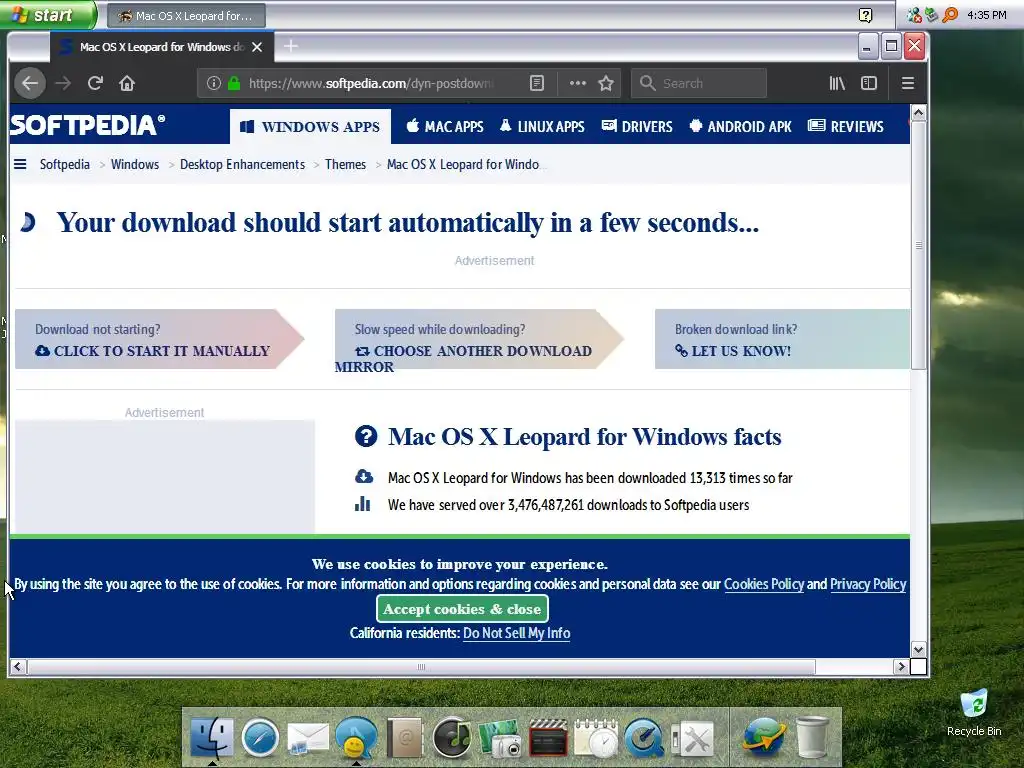
Task: Click the bar chart statistics icon
Action: 362,504
